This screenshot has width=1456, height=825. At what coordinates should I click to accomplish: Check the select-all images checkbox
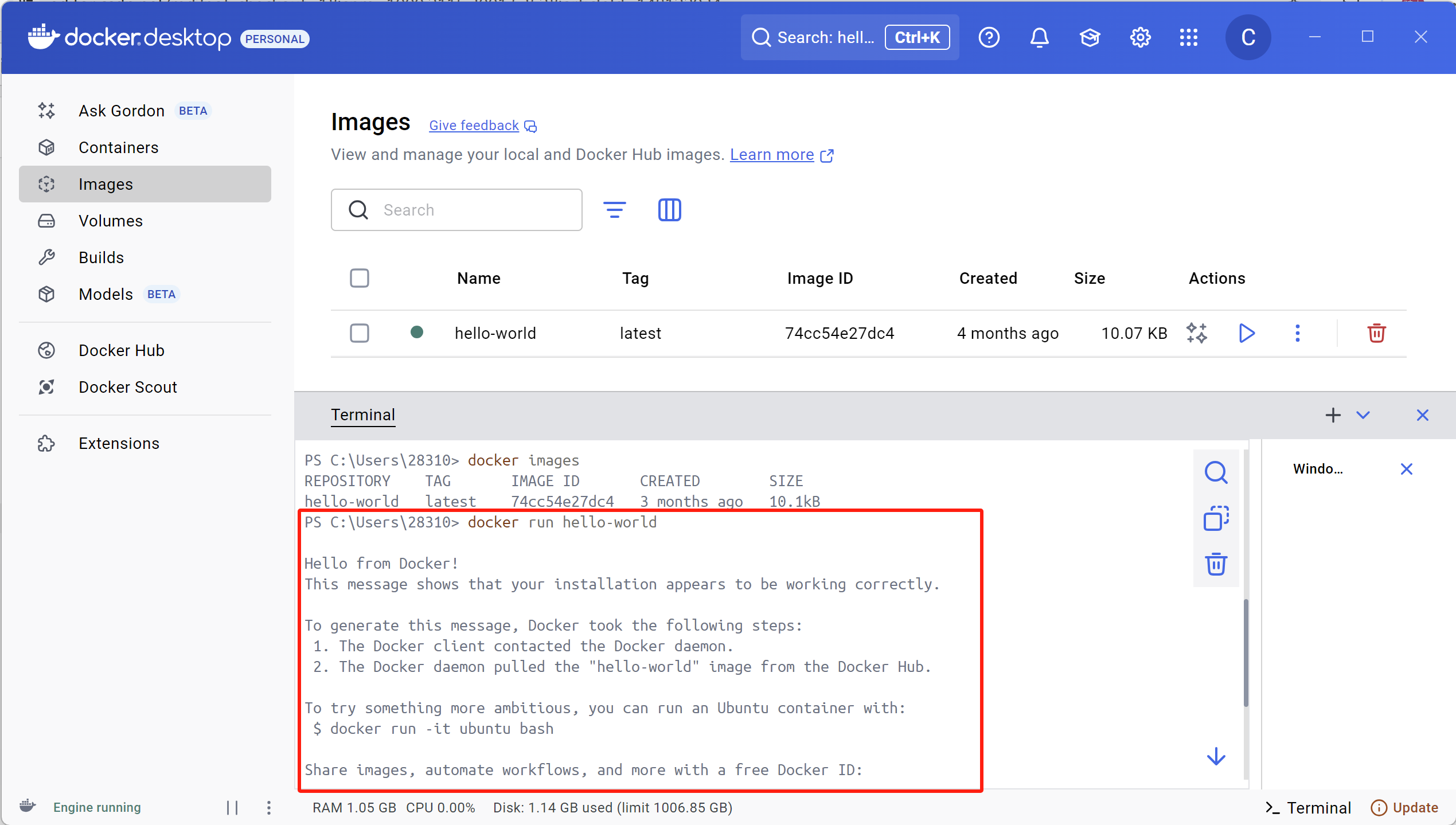[x=360, y=278]
